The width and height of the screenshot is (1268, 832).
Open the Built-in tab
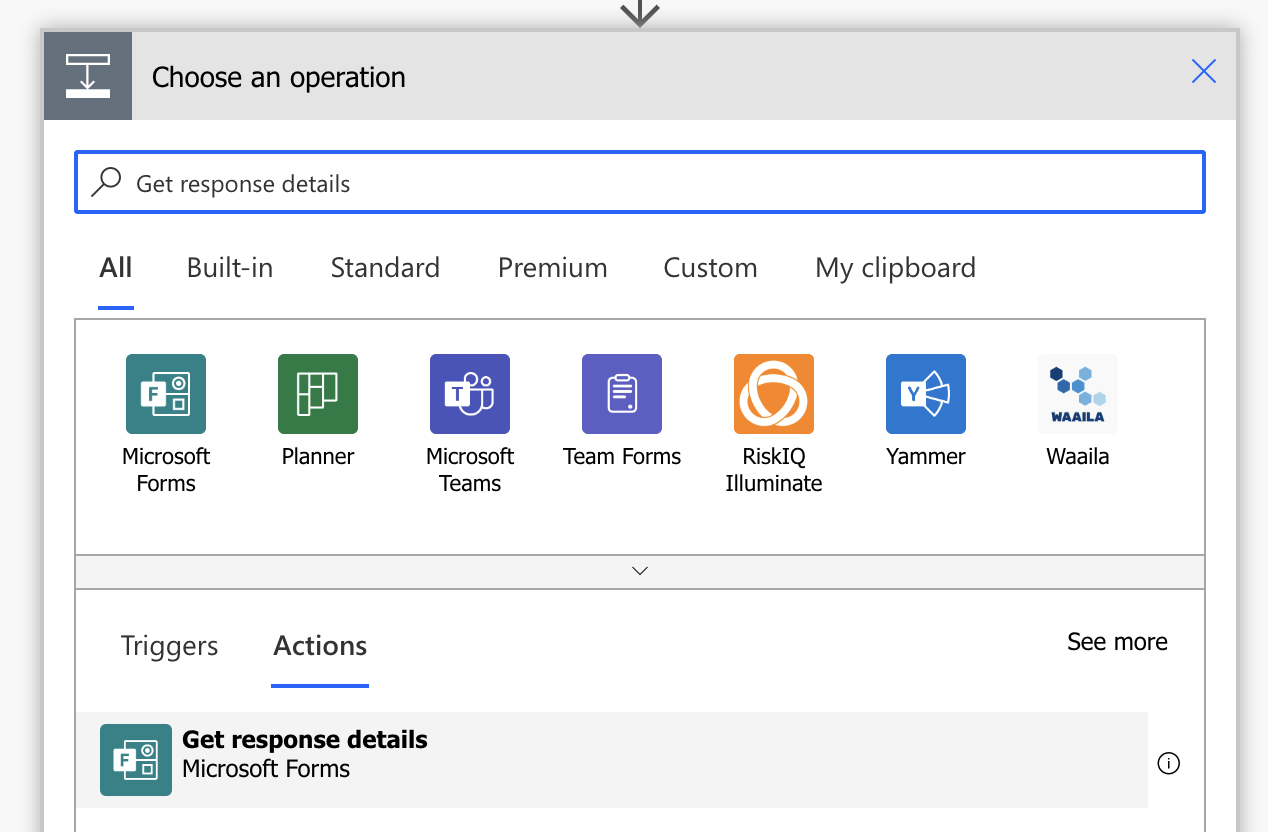pyautogui.click(x=230, y=268)
